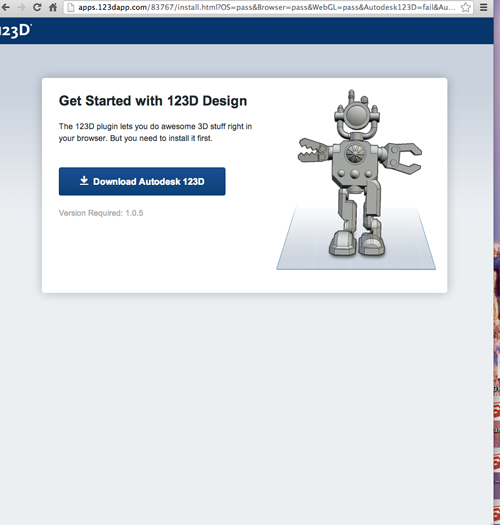Click the dark blue header bar

(246, 31)
